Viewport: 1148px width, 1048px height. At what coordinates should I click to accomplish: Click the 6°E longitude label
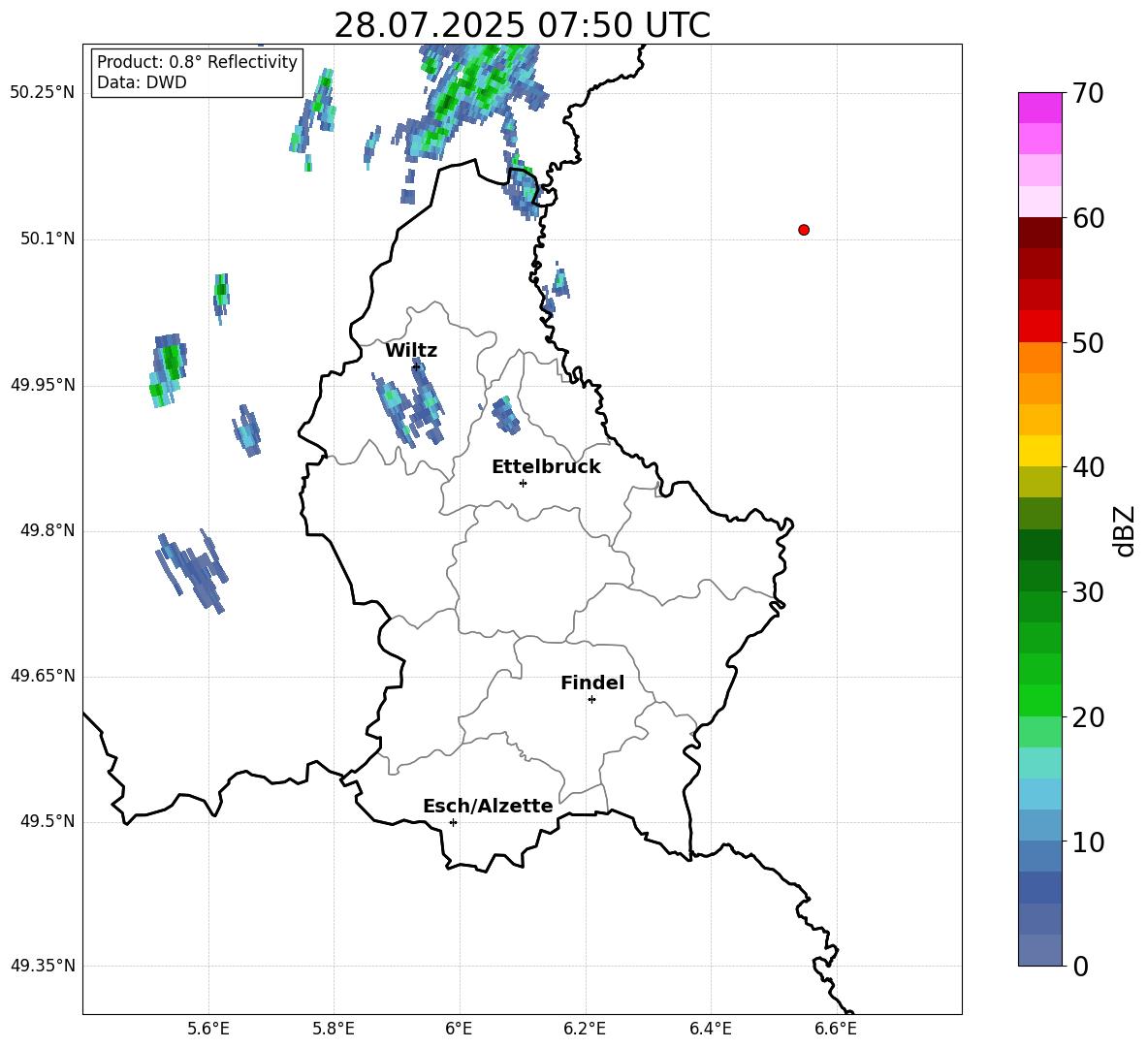click(459, 1029)
